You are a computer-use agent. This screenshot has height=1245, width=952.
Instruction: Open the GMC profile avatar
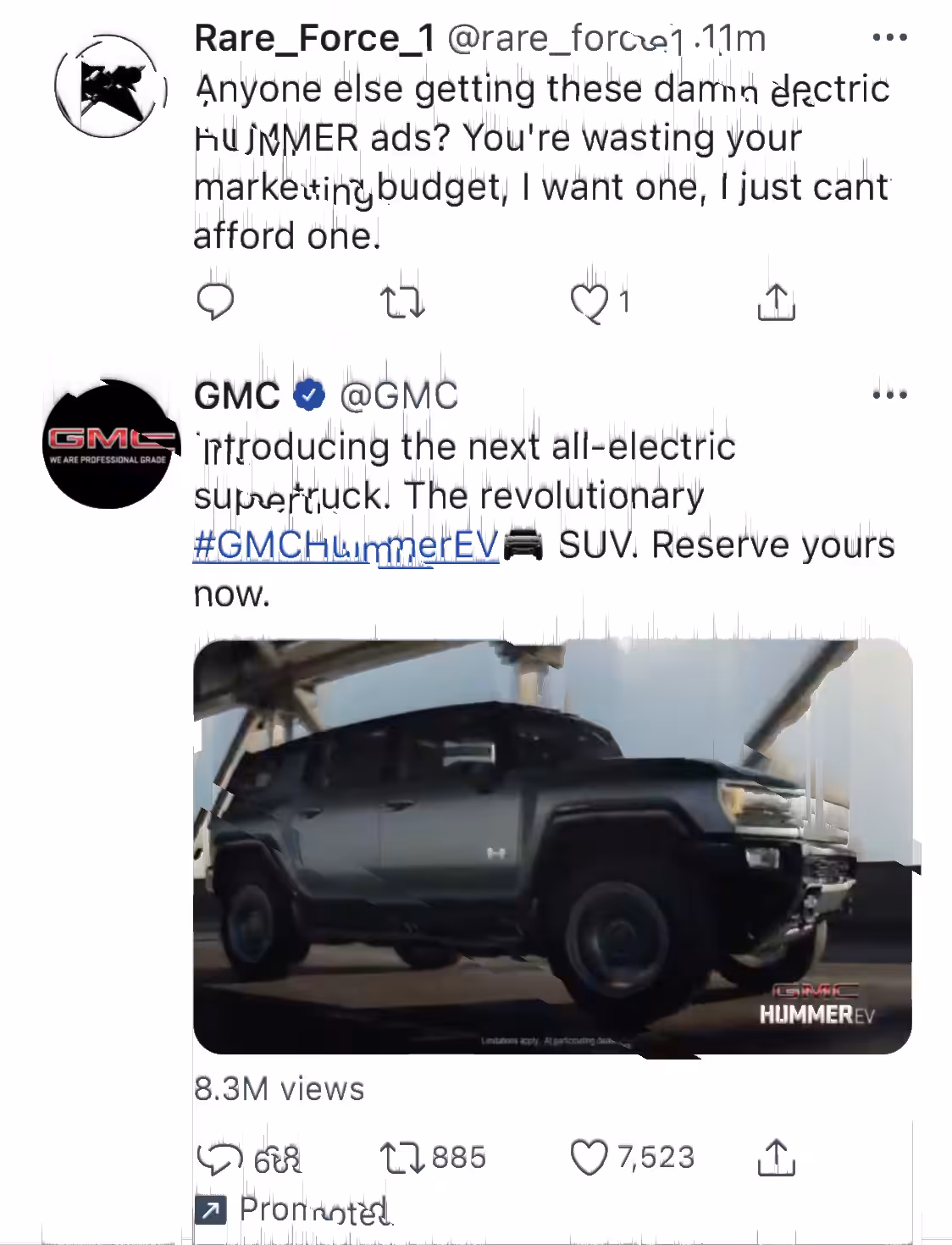tap(108, 444)
